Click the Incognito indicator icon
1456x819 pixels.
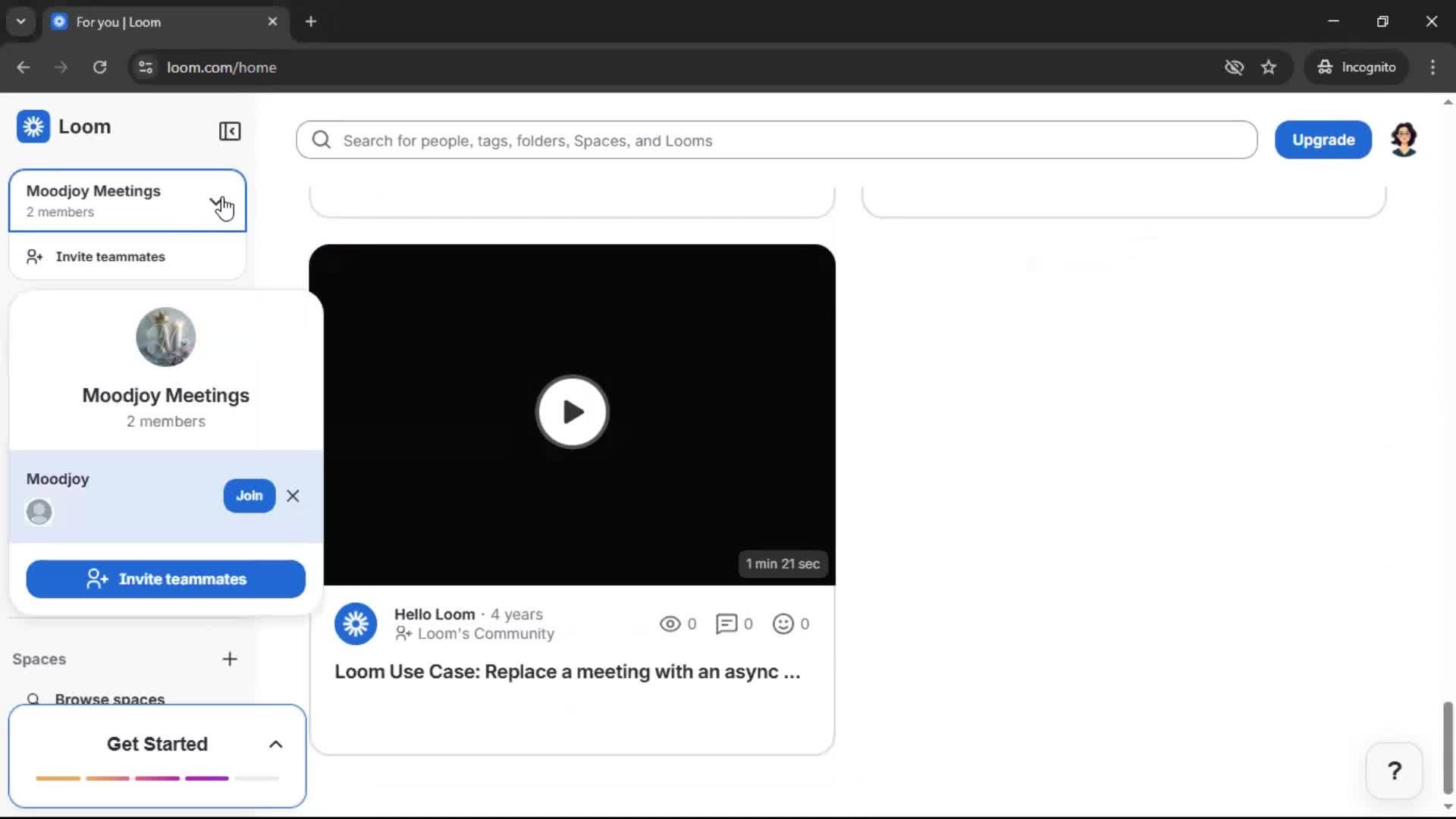point(1324,67)
